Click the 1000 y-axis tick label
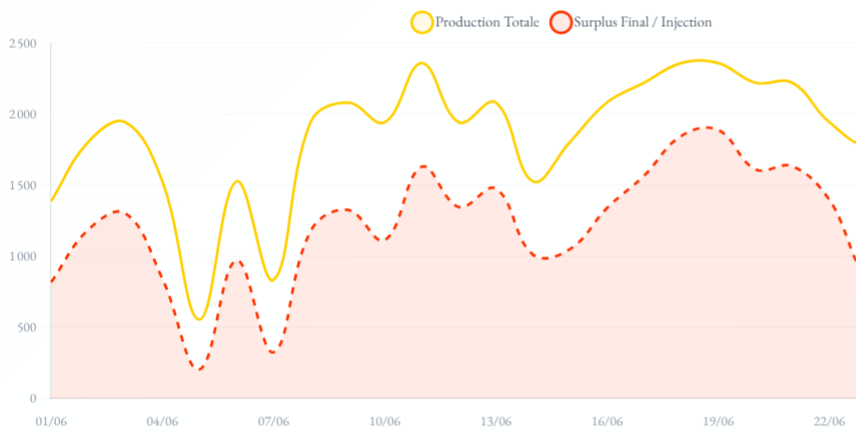856x436 pixels. click(x=22, y=257)
